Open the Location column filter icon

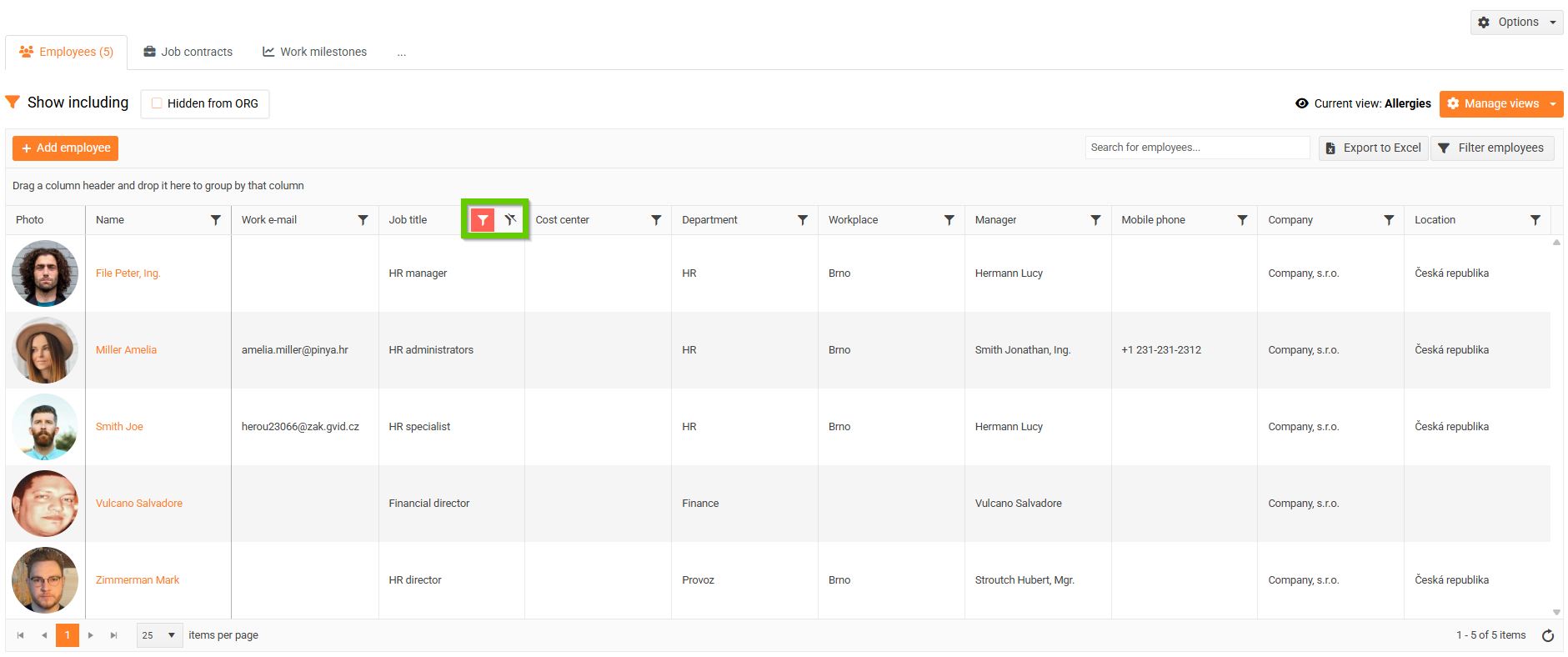[x=1535, y=220]
